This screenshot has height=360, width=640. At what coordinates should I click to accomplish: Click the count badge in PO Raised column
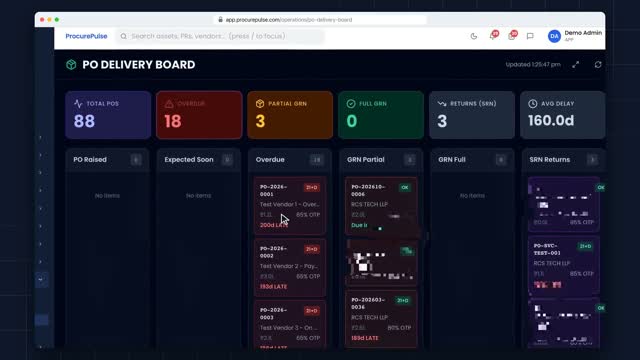(x=136, y=160)
